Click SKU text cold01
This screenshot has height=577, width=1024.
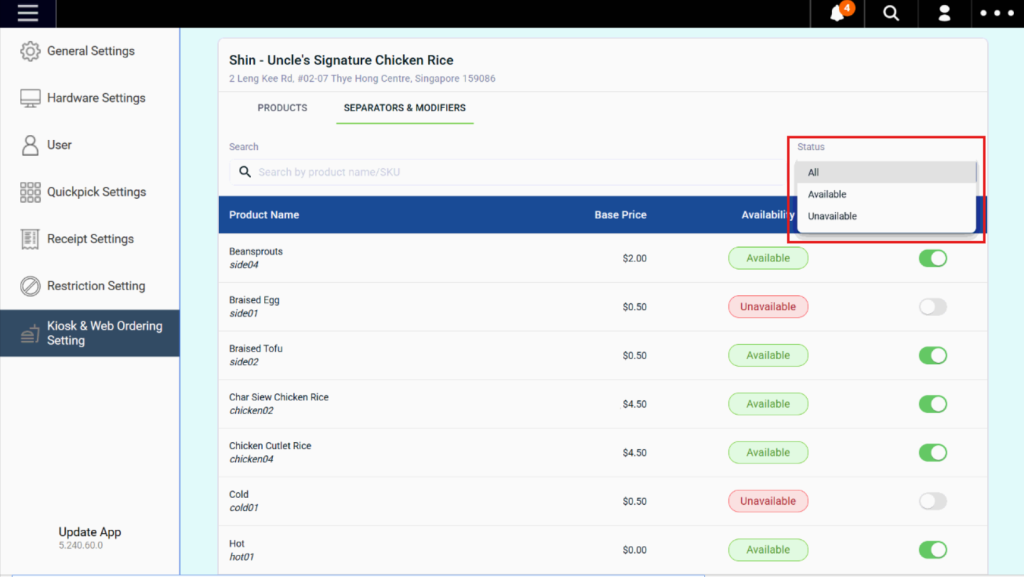coord(244,508)
